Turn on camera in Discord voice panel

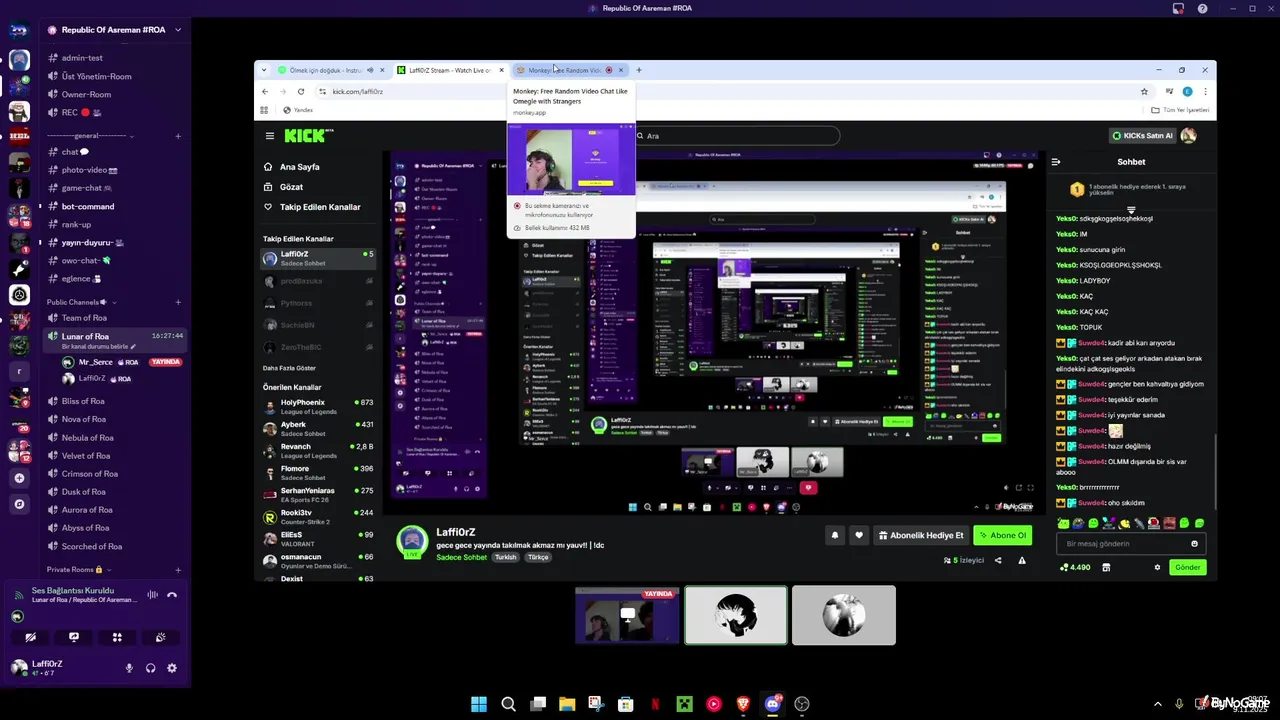click(30, 637)
